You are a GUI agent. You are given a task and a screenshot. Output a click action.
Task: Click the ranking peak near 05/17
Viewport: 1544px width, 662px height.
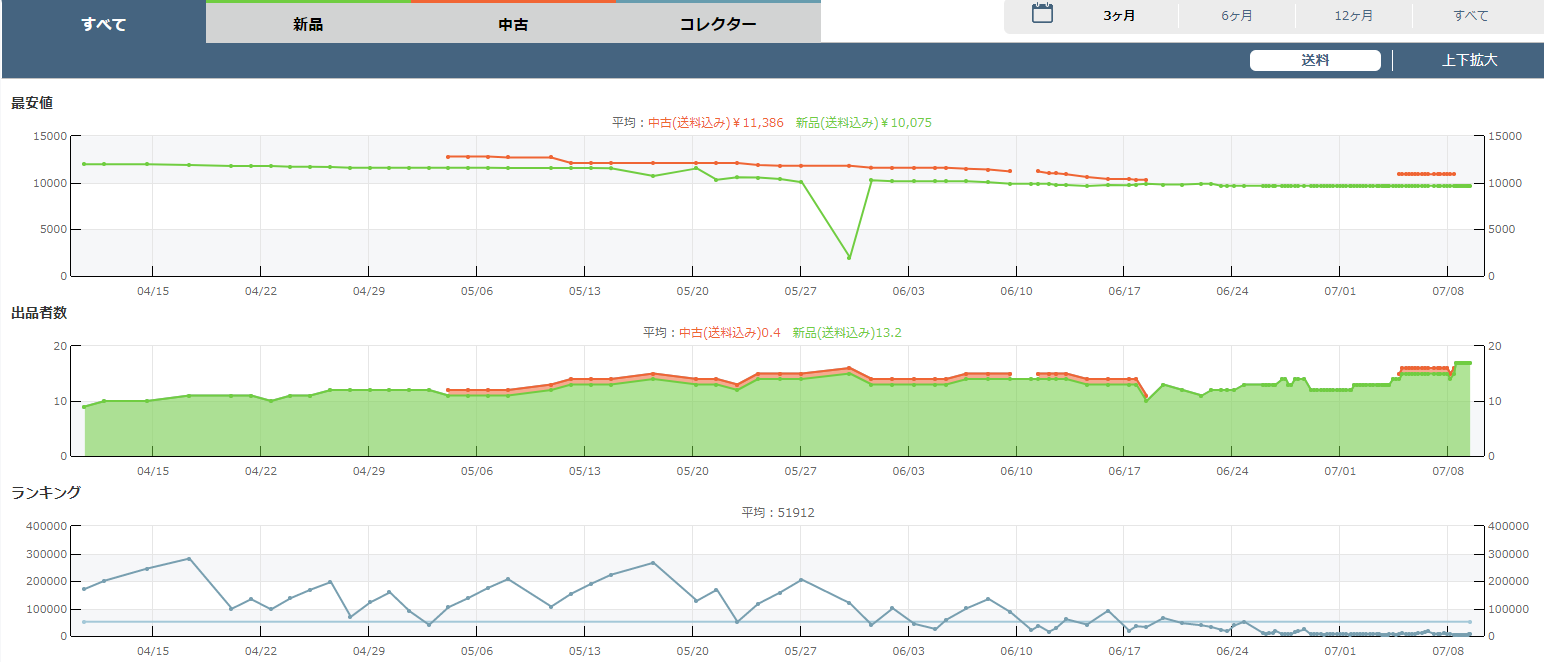click(653, 563)
